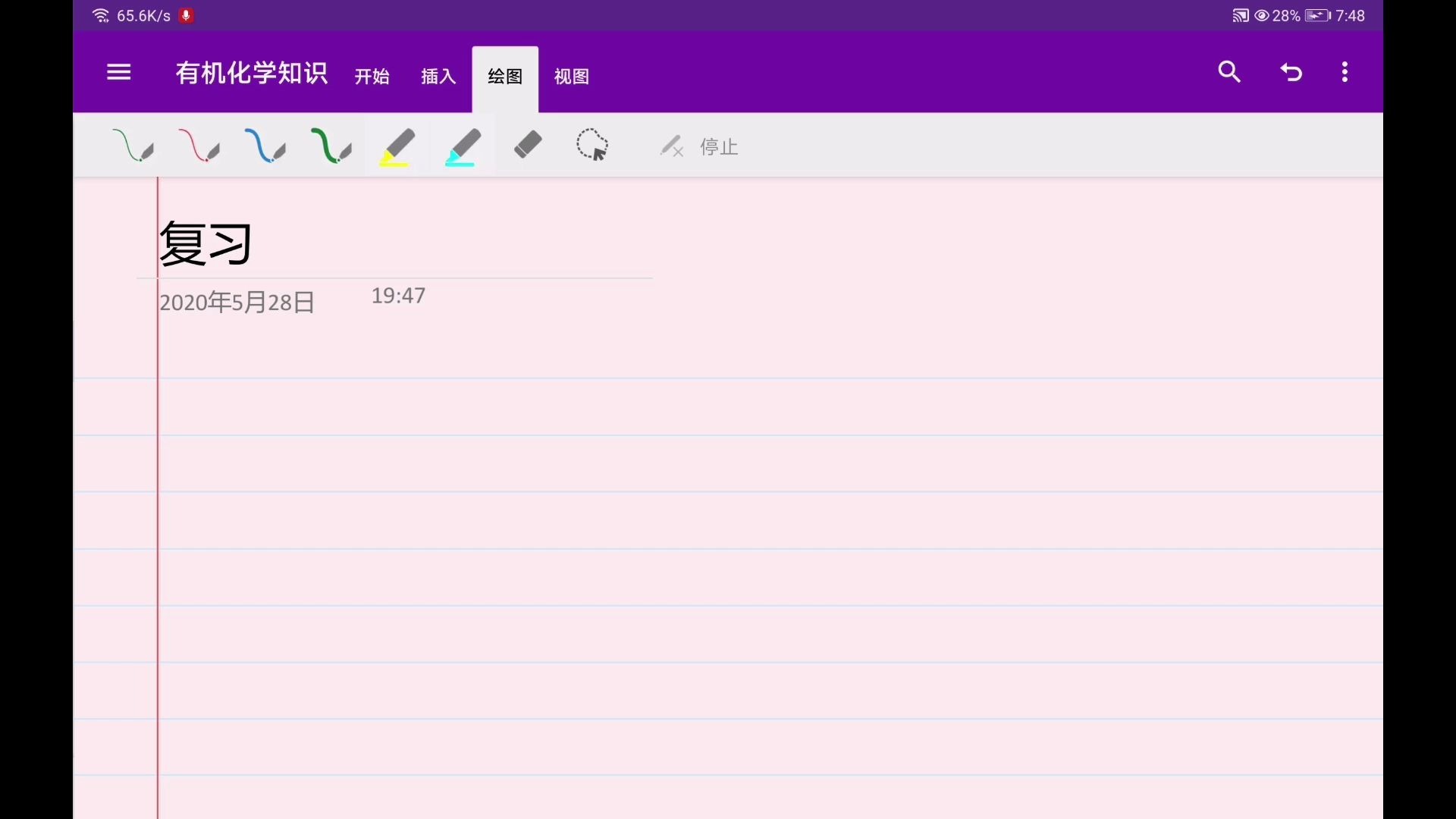Screen dimensions: 1456x819
Task: Choose the cyan highlighter
Action: tap(463, 146)
